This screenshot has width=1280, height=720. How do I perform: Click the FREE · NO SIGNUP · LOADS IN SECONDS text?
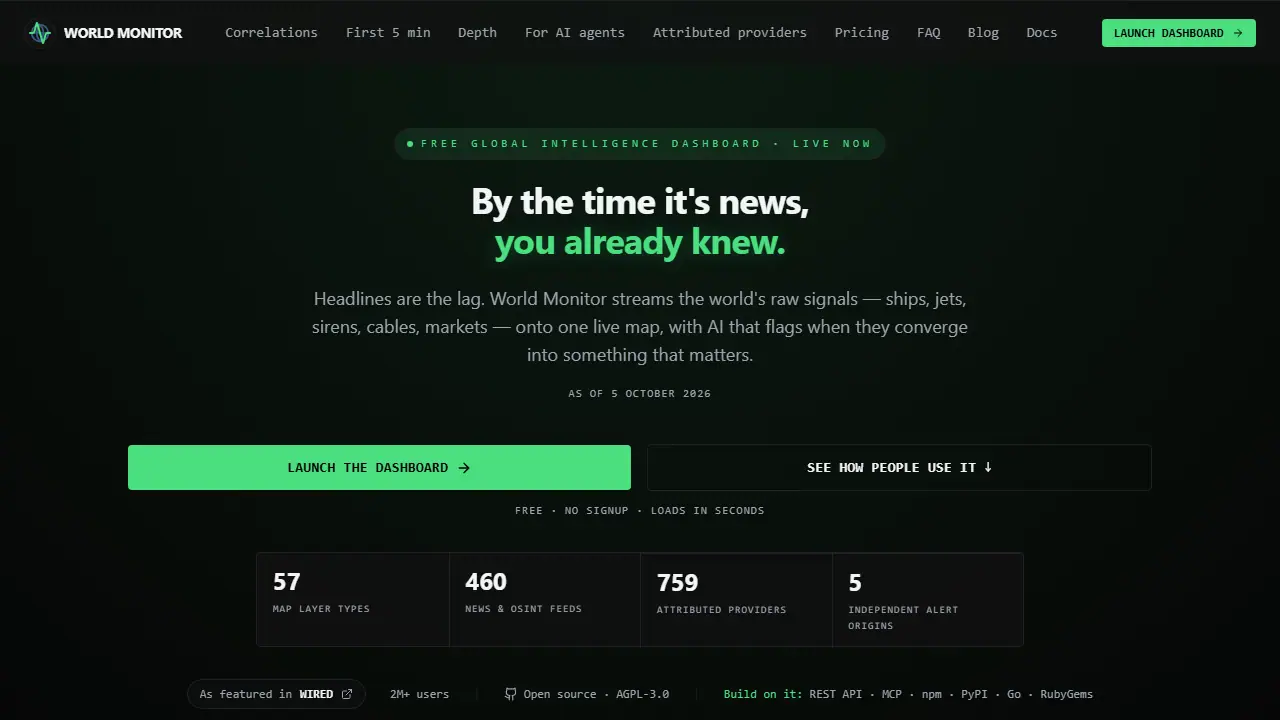(x=640, y=511)
